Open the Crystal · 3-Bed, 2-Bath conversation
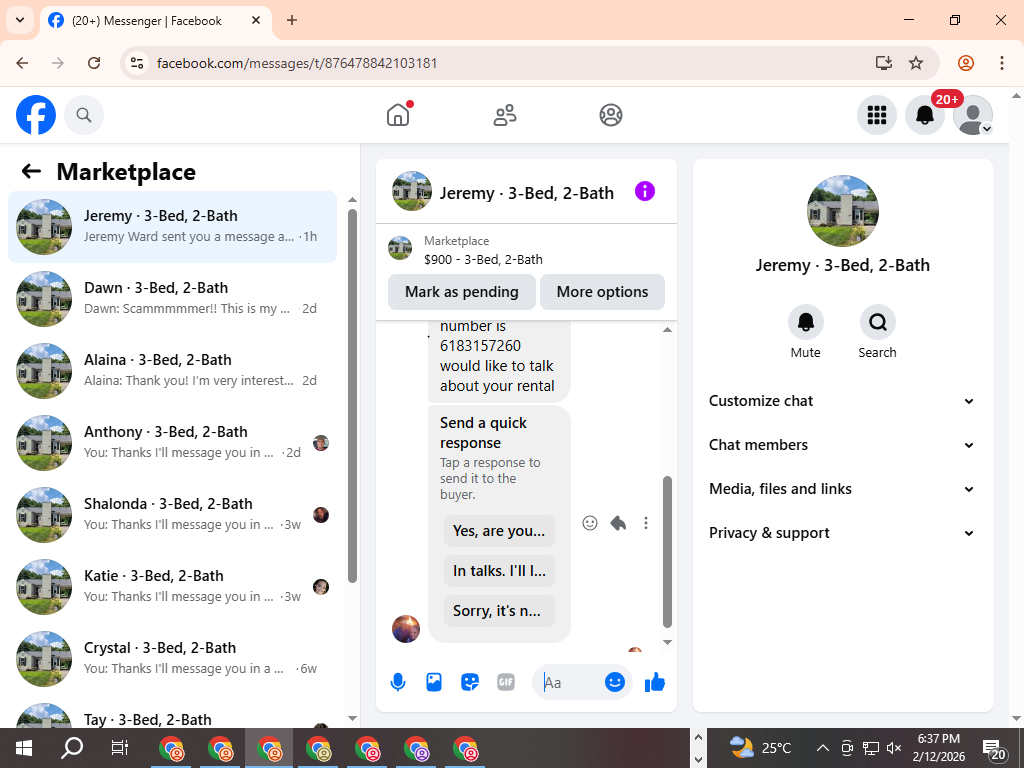Viewport: 1024px width, 768px height. point(172,658)
